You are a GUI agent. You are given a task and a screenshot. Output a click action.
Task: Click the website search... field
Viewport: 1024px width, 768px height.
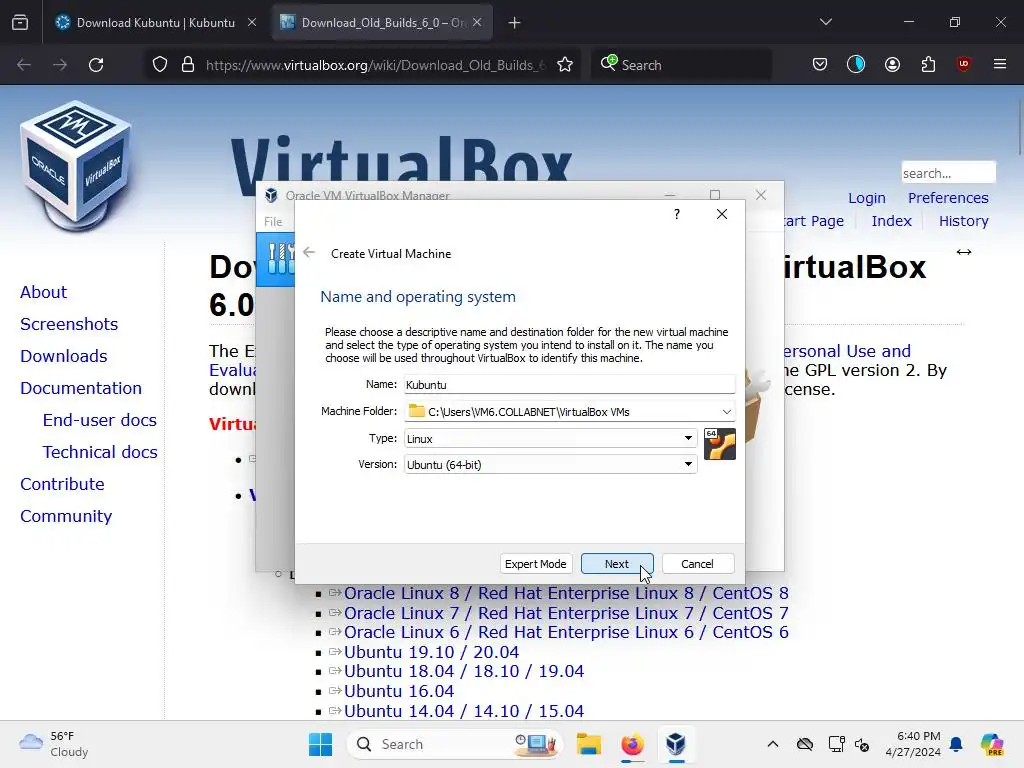[x=948, y=173]
